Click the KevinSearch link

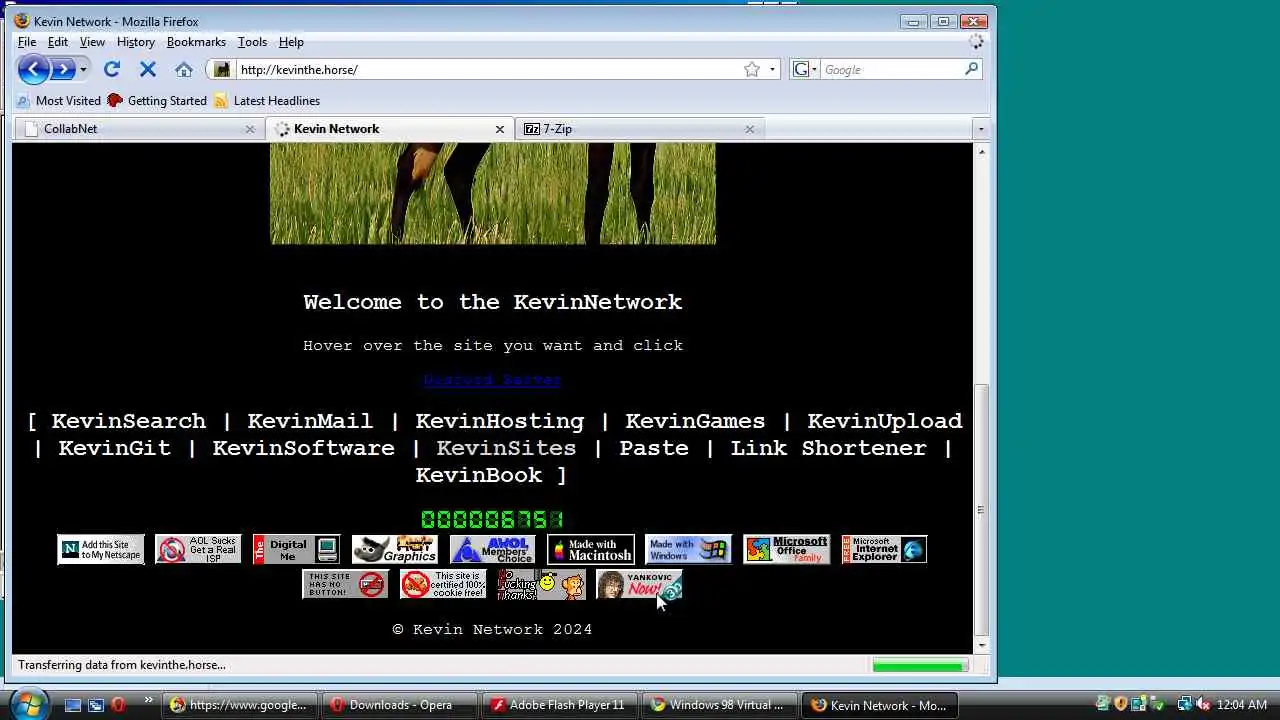point(128,421)
